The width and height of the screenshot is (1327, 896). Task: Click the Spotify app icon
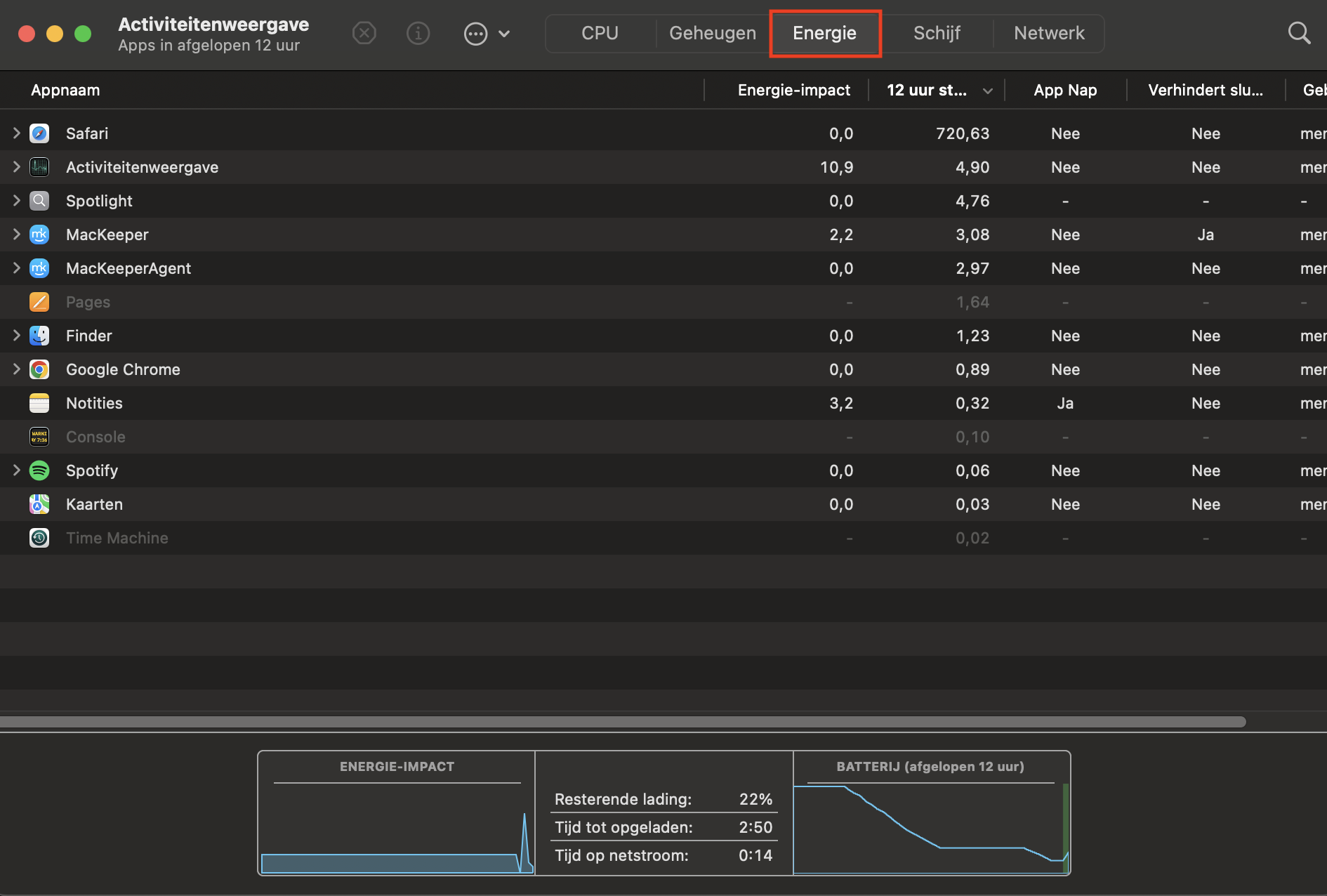point(39,470)
